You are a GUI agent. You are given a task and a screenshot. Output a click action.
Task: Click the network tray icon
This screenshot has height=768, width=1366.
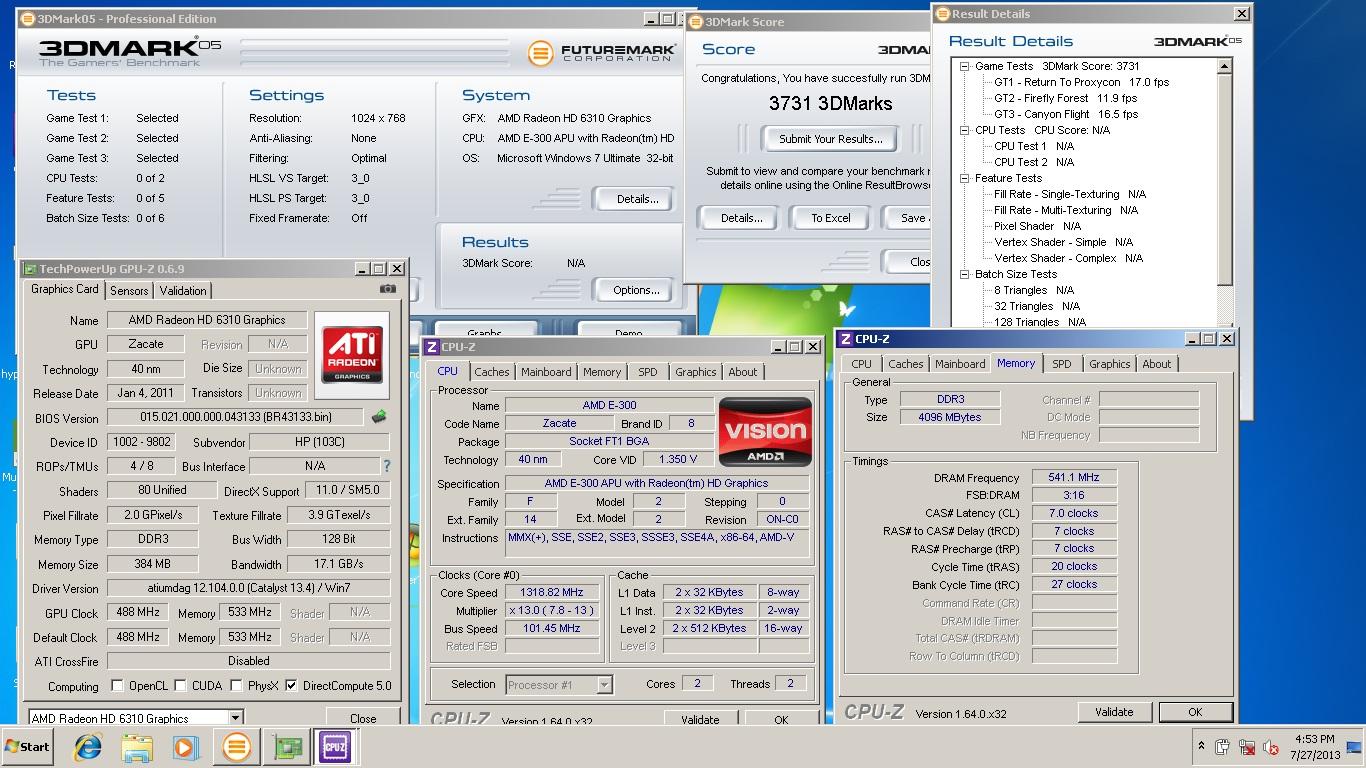[x=1247, y=747]
